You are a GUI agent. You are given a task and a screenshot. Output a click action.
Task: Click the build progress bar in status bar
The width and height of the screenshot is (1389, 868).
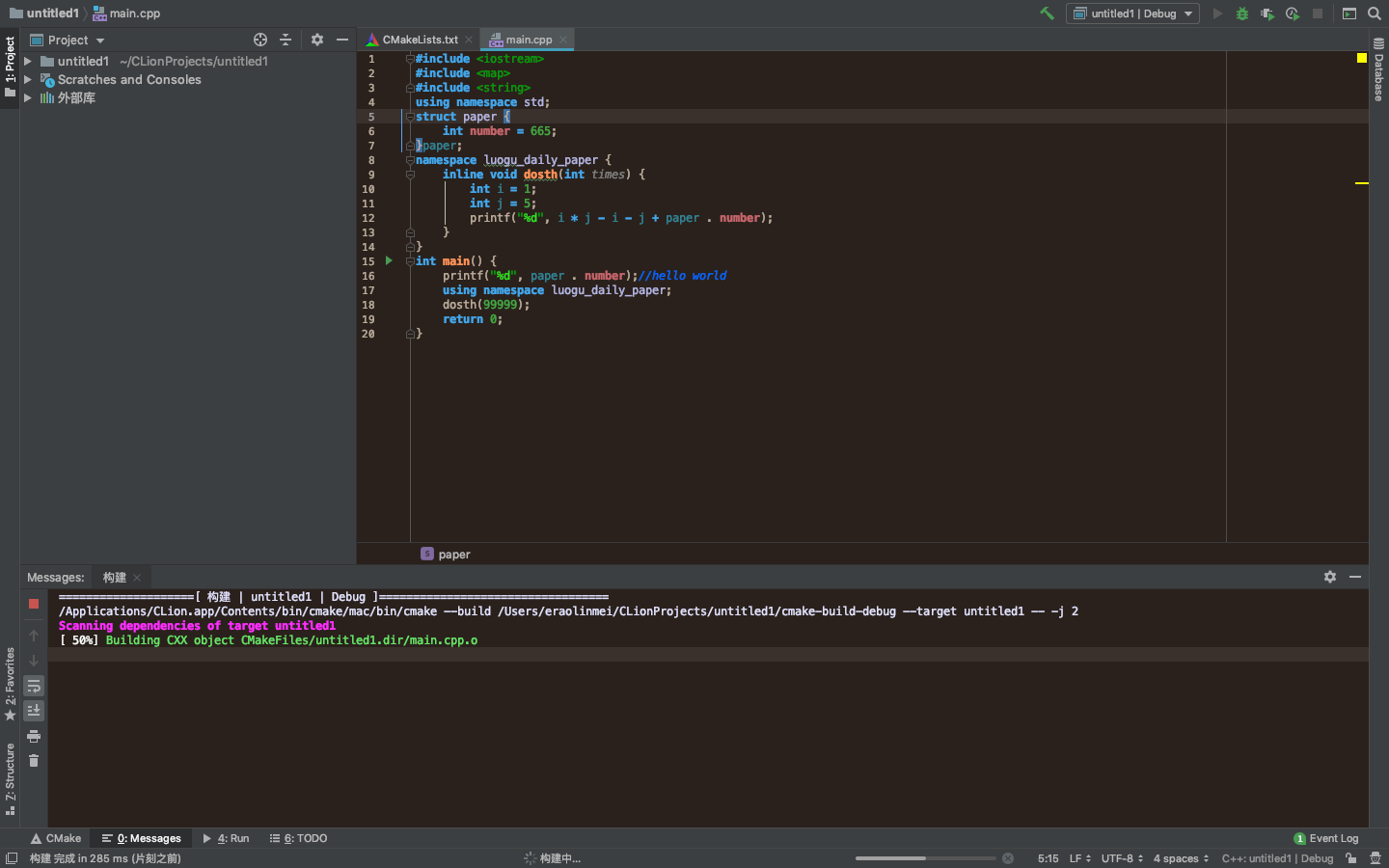[925, 858]
